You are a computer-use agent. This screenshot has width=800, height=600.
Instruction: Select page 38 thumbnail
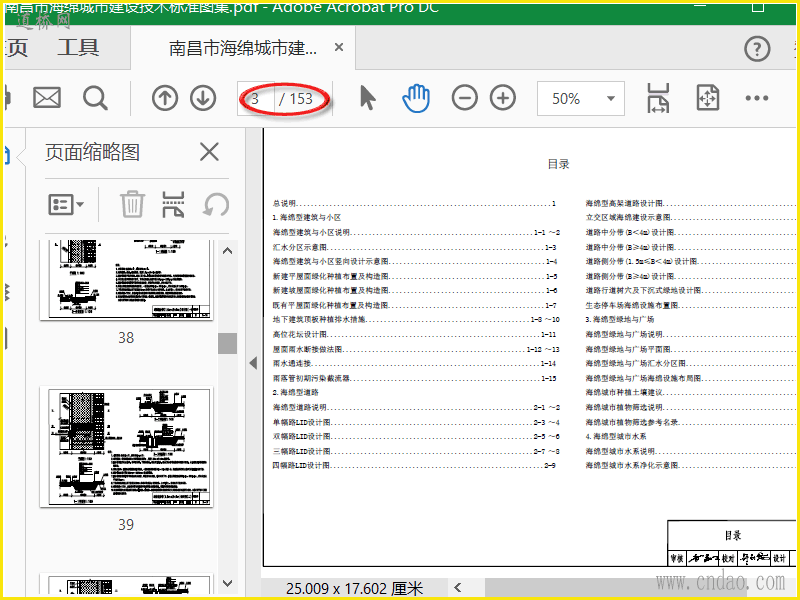pyautogui.click(x=126, y=280)
